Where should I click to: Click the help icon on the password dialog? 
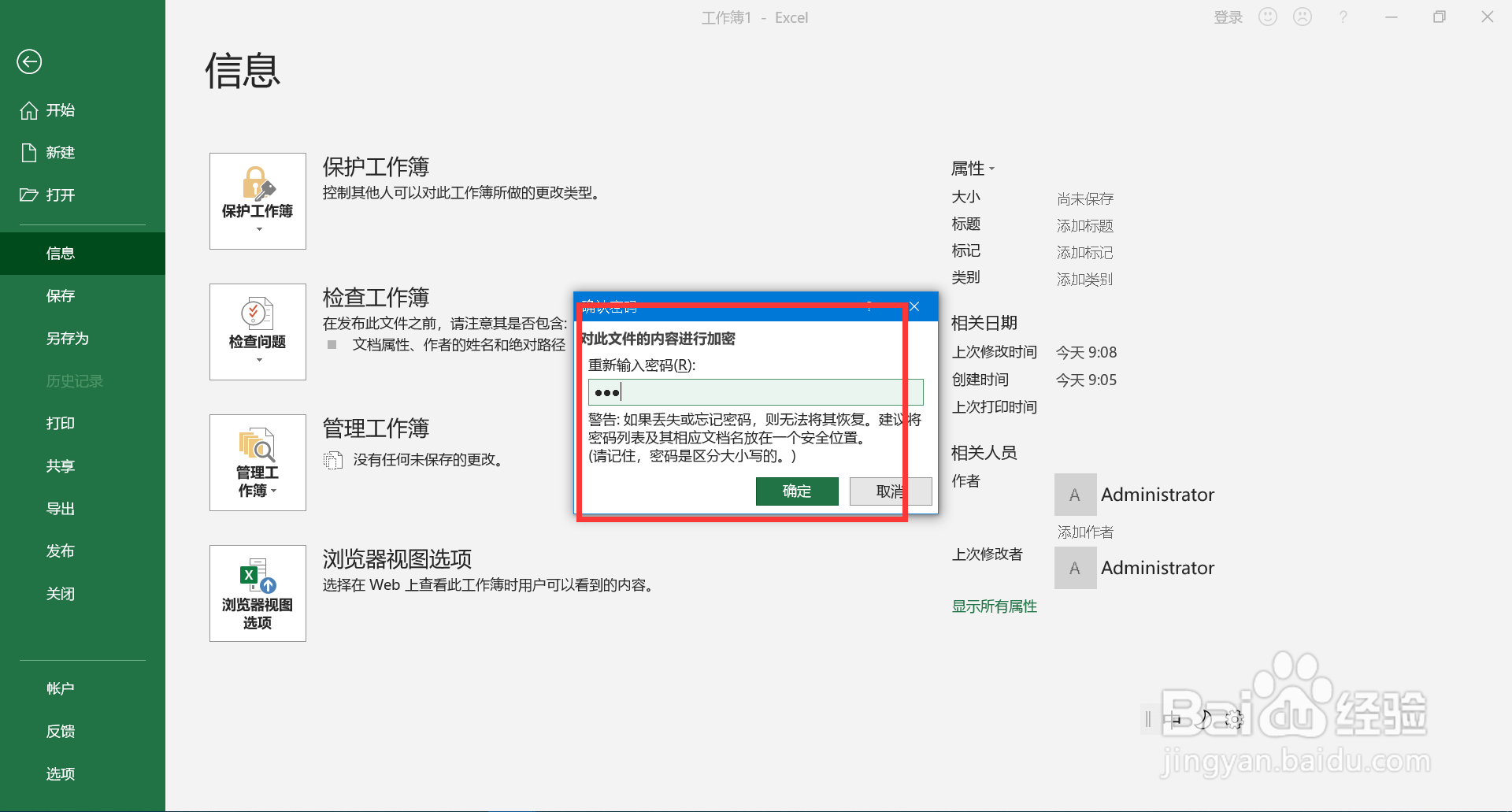point(869,307)
